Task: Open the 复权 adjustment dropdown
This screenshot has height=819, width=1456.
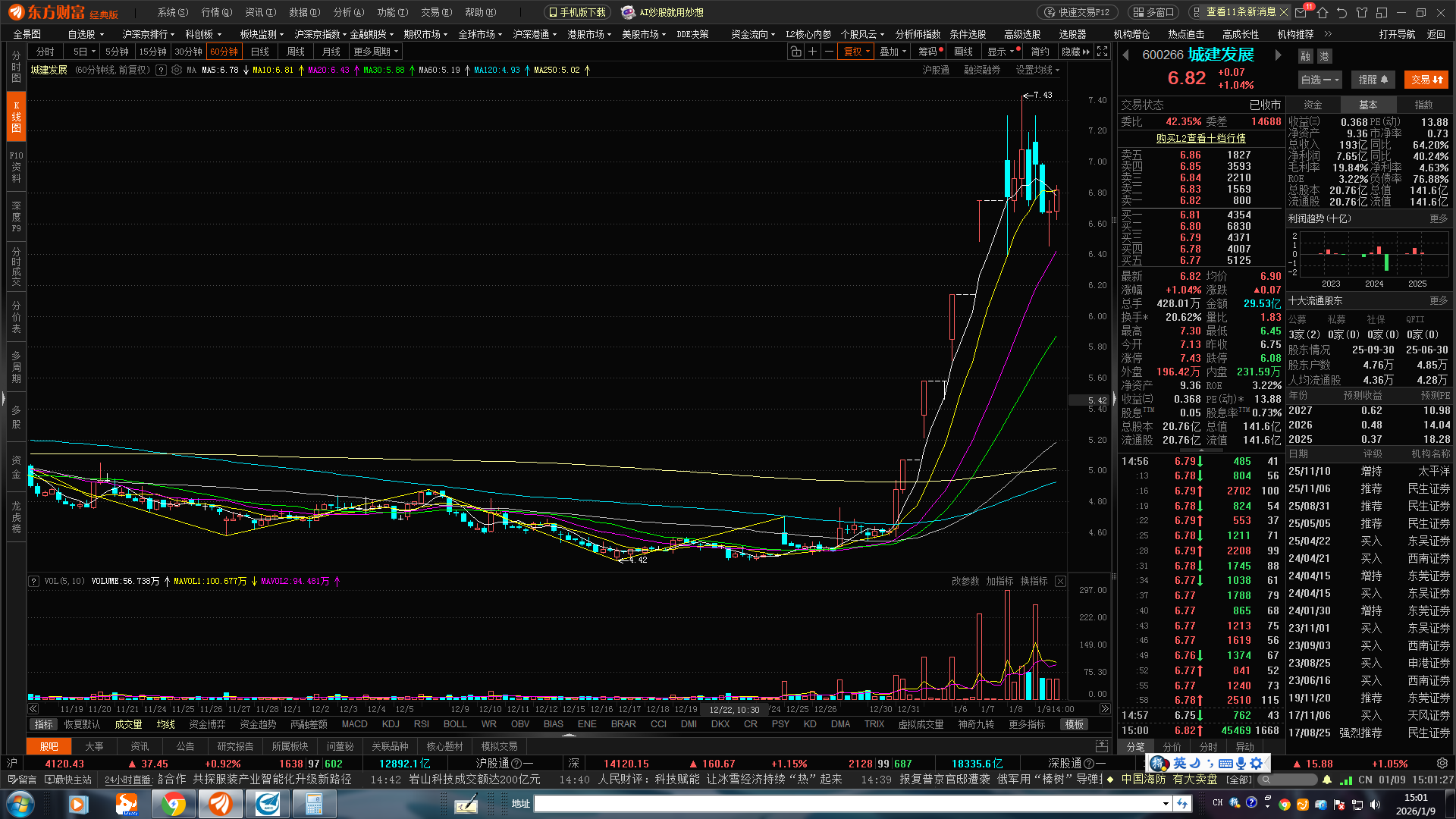Action: [x=857, y=52]
